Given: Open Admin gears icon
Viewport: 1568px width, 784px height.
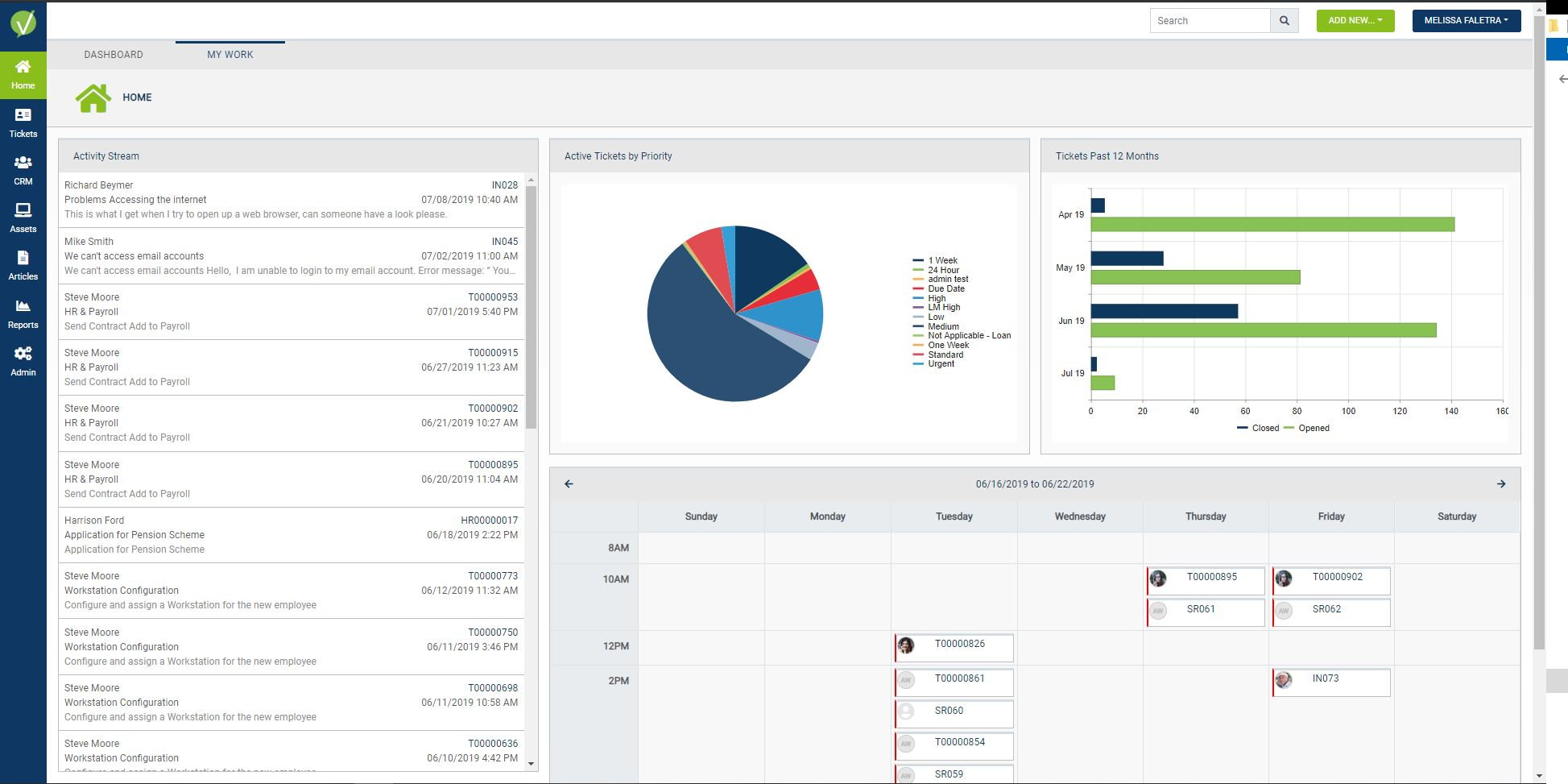Looking at the screenshot, I should click(x=23, y=362).
